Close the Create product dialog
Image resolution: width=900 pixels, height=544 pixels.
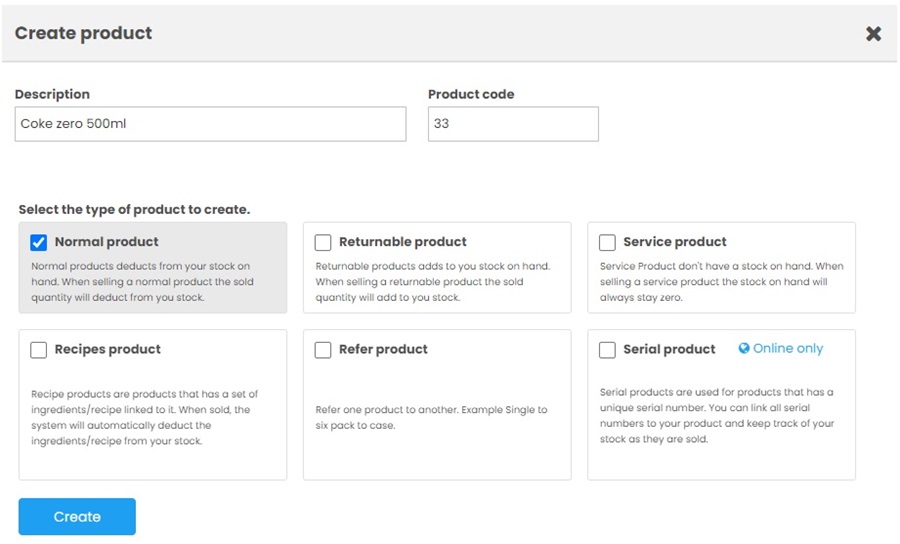coord(873,33)
